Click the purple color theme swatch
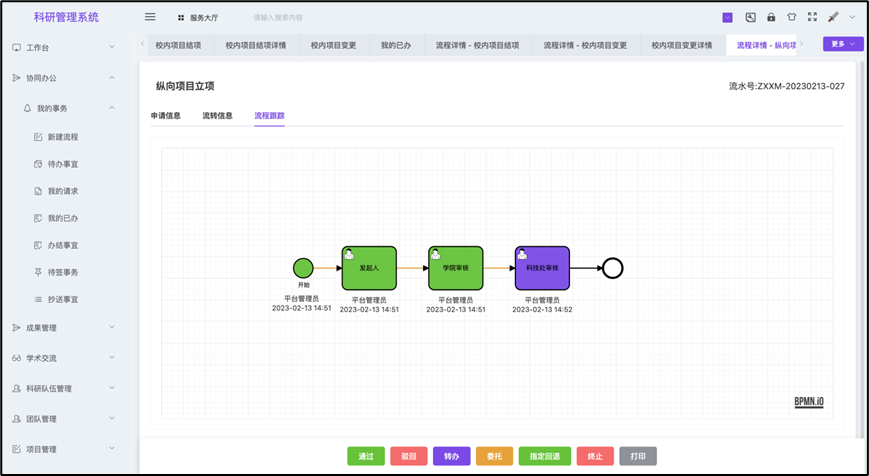Image resolution: width=869 pixels, height=476 pixels. [x=727, y=17]
